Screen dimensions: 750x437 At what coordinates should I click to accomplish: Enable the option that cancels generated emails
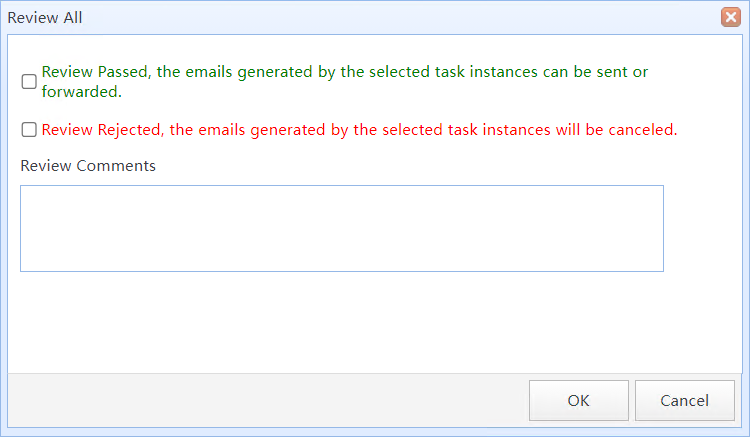(x=29, y=130)
